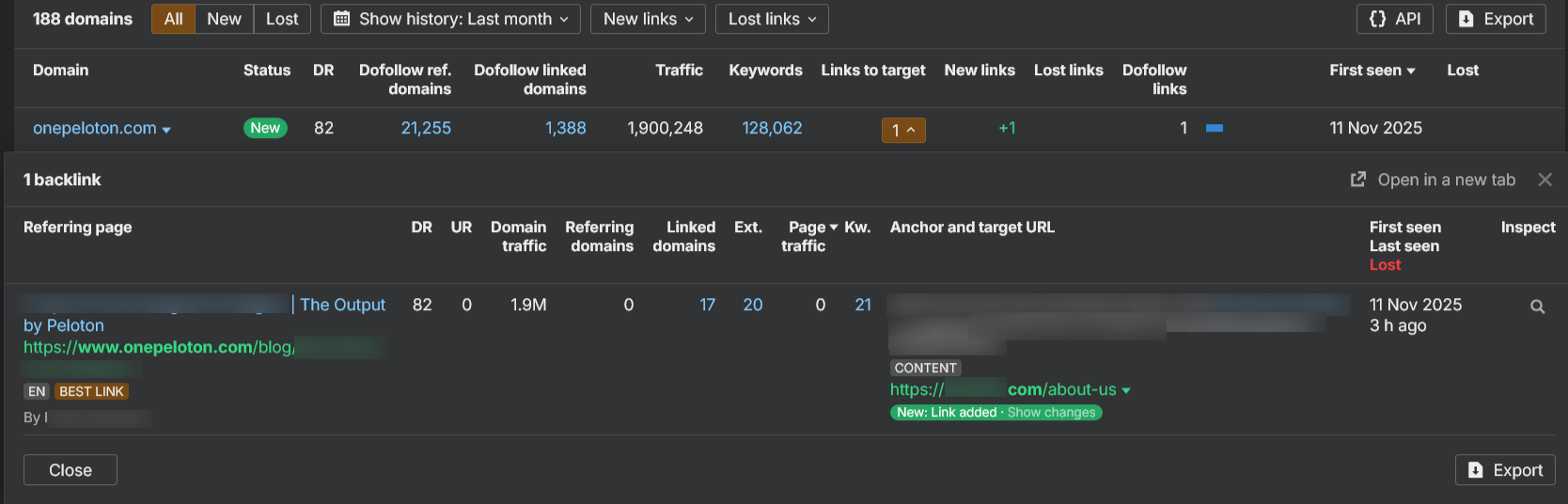Click the first seen date 11 Nov 2025 in backlink row

click(1416, 305)
